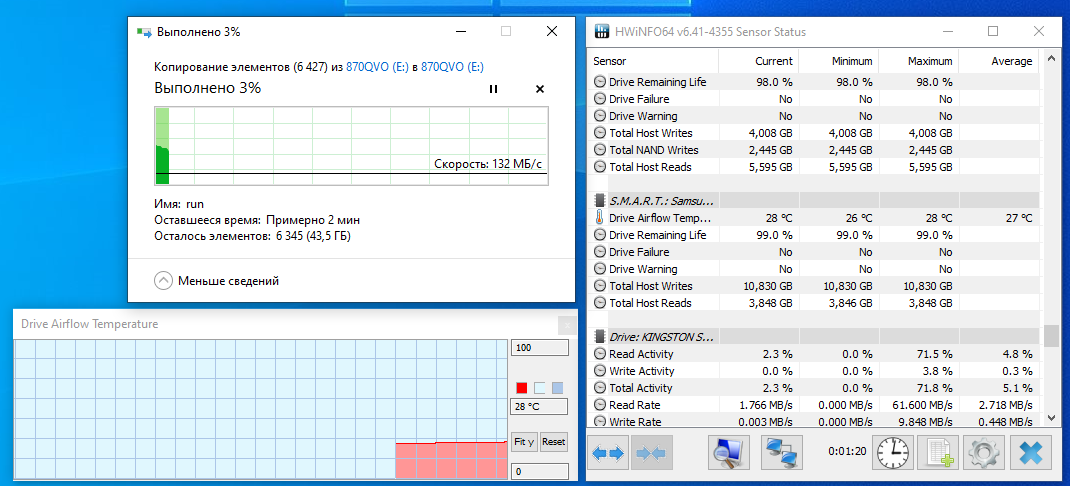Screen dimensions: 1070x486
Task: Click the Minimum column header
Action: click(x=839, y=61)
